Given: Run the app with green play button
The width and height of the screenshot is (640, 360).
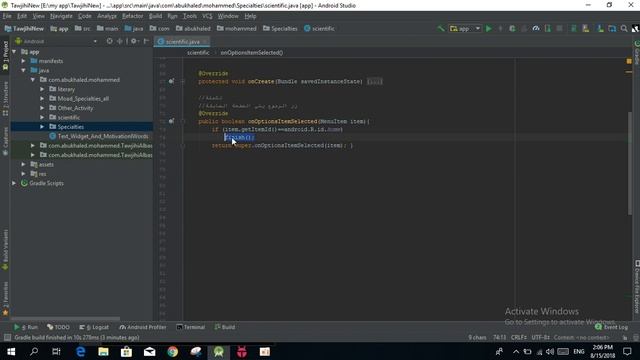Looking at the screenshot, I should [x=489, y=29].
